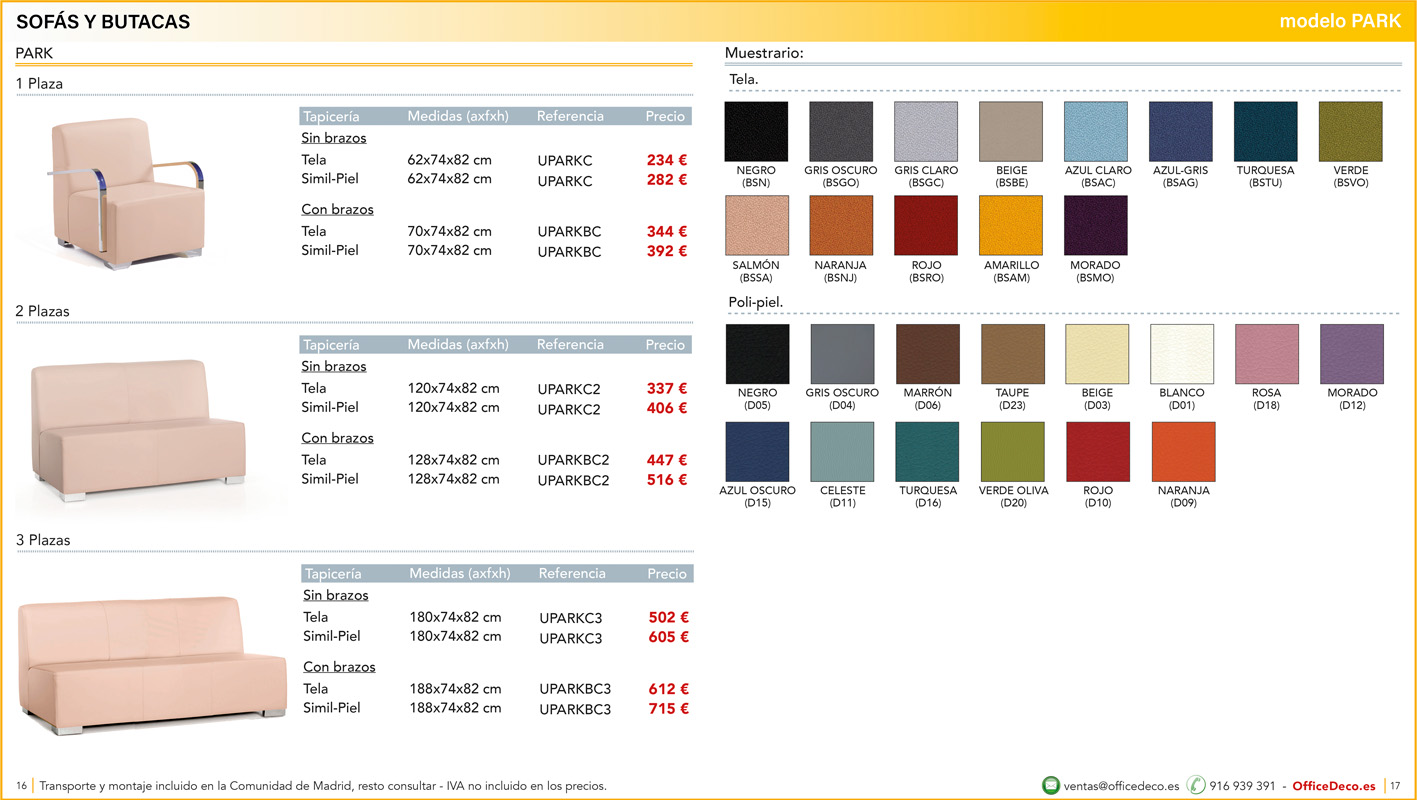The height and width of the screenshot is (800, 1417).
Task: Pick the AZUL-GRIS (BSAG) swatch
Action: click(x=1181, y=132)
